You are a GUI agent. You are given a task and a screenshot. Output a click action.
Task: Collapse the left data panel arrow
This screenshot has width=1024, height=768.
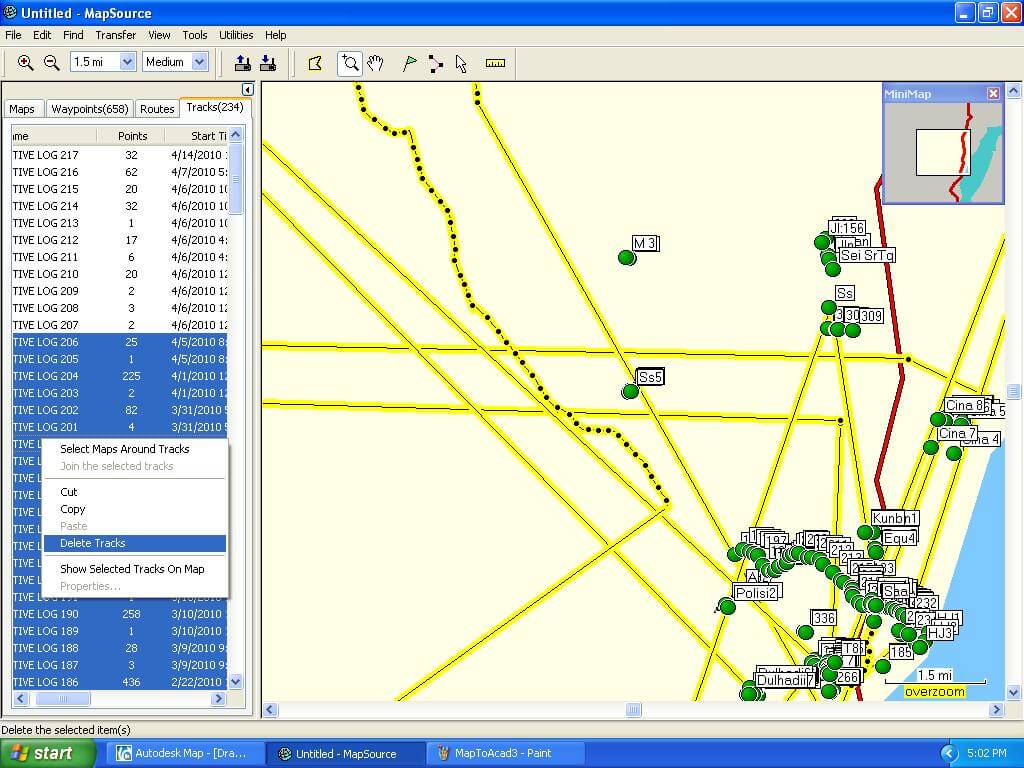coord(248,90)
